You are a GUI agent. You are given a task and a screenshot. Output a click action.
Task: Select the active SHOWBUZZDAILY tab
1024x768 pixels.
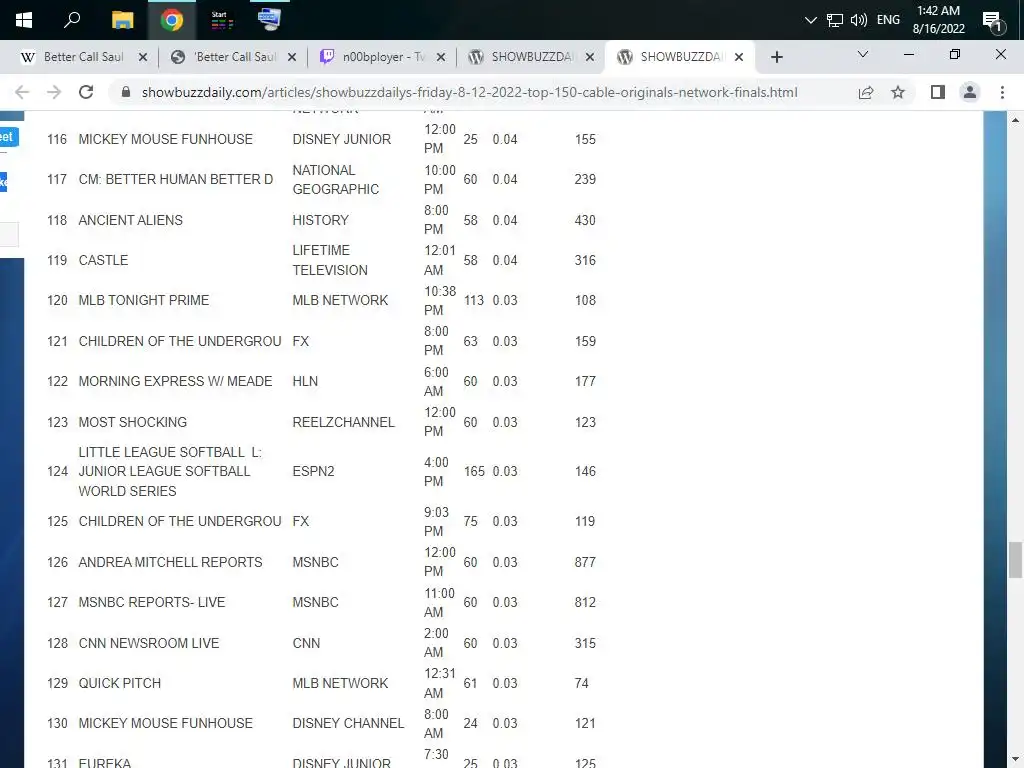[681, 57]
